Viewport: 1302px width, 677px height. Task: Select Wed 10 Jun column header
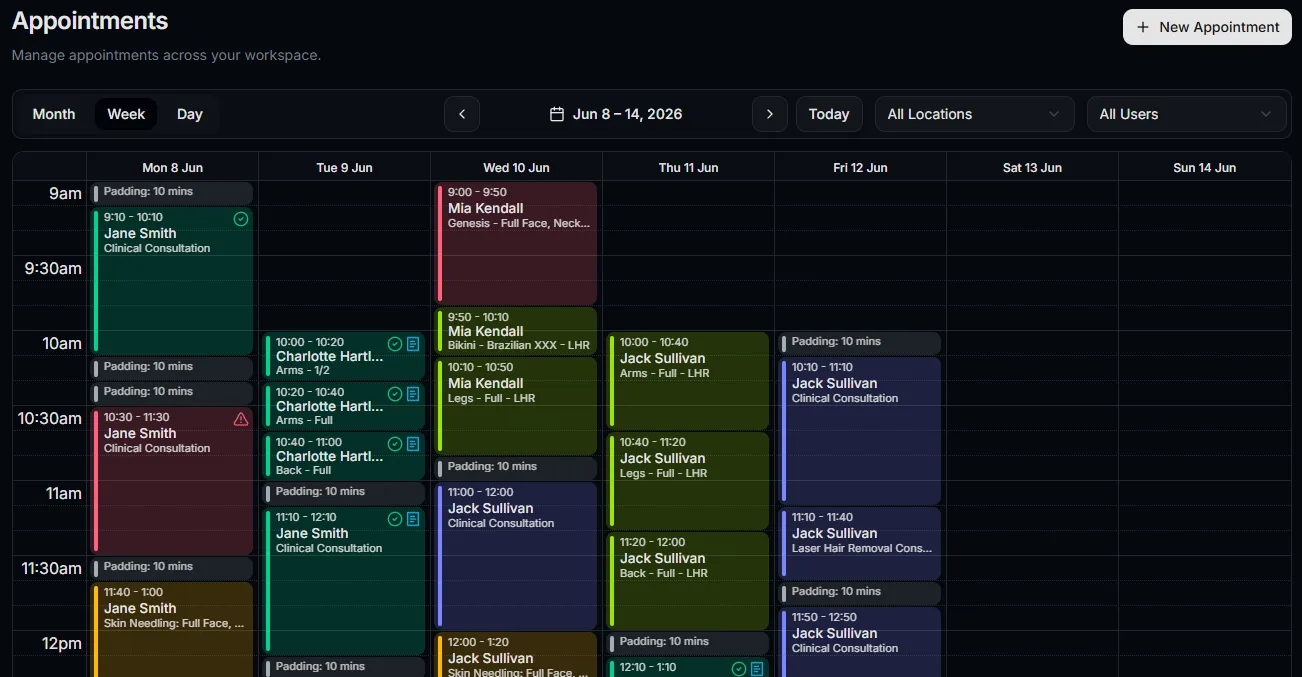(517, 168)
